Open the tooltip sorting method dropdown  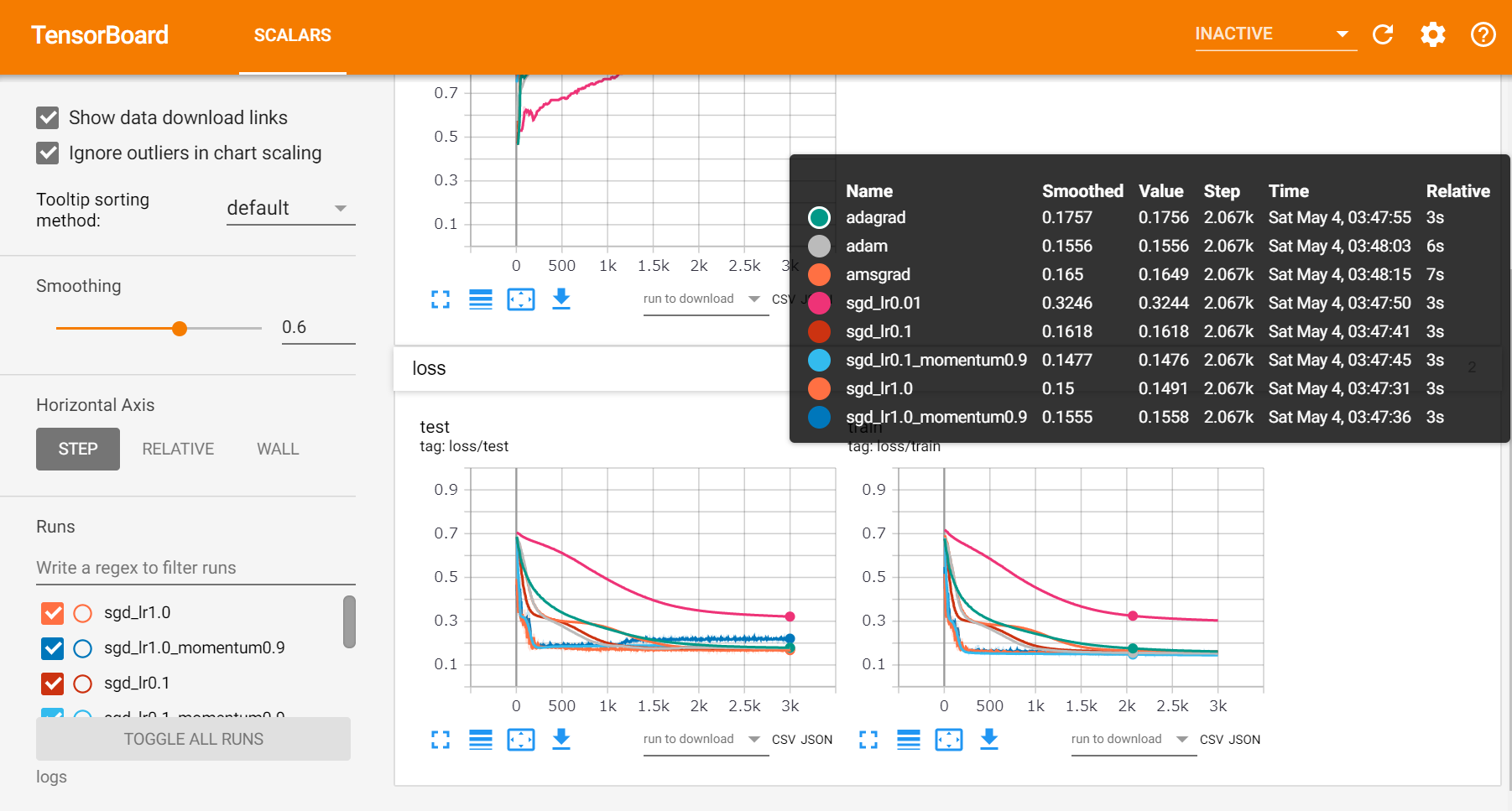[x=289, y=208]
